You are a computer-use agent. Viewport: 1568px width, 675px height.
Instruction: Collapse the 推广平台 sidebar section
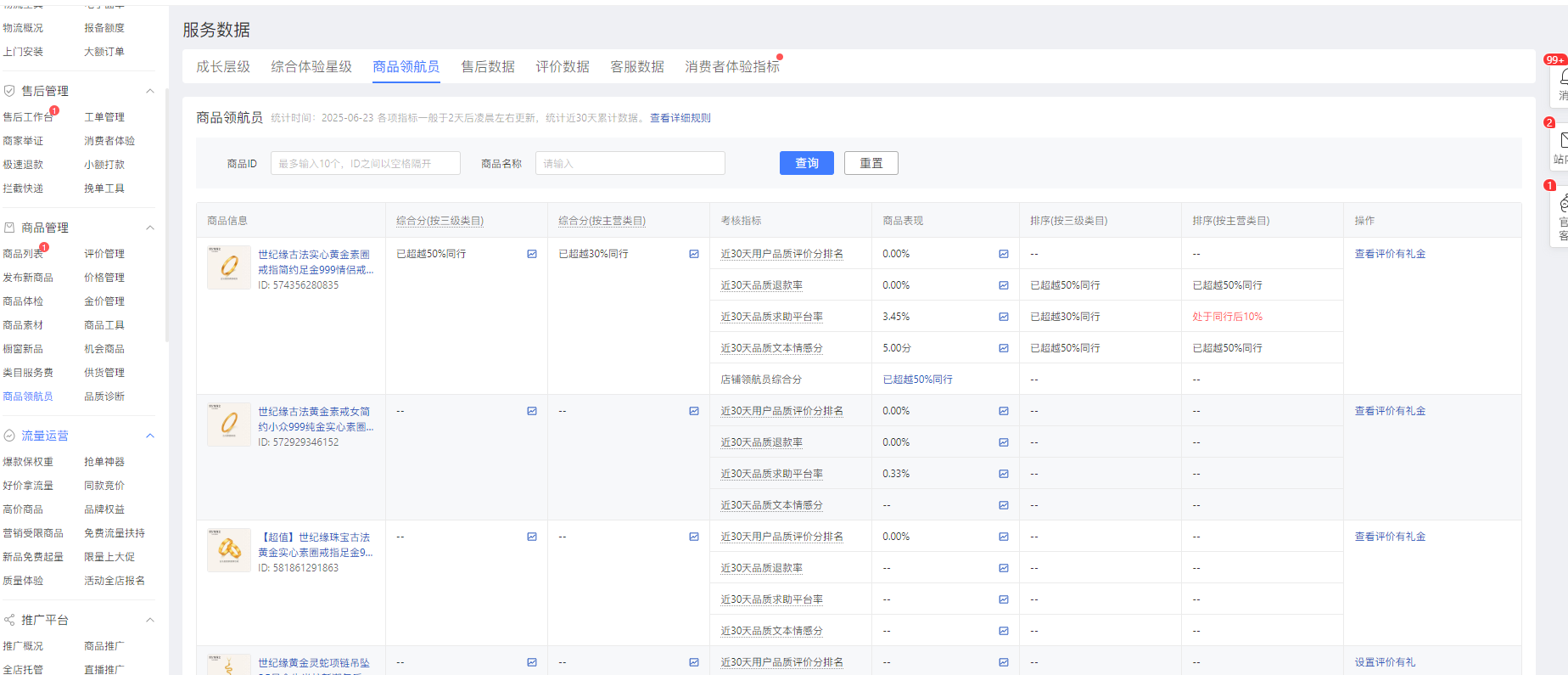point(150,620)
